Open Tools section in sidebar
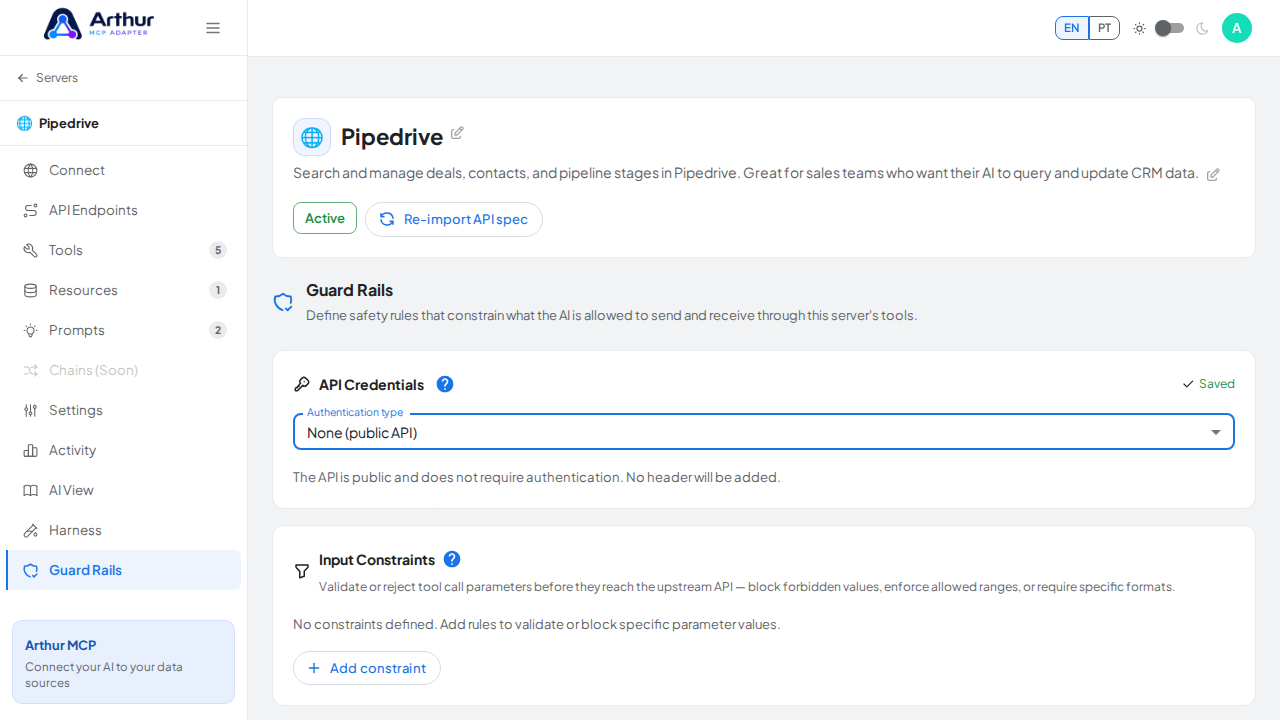The width and height of the screenshot is (1280, 720). (124, 250)
